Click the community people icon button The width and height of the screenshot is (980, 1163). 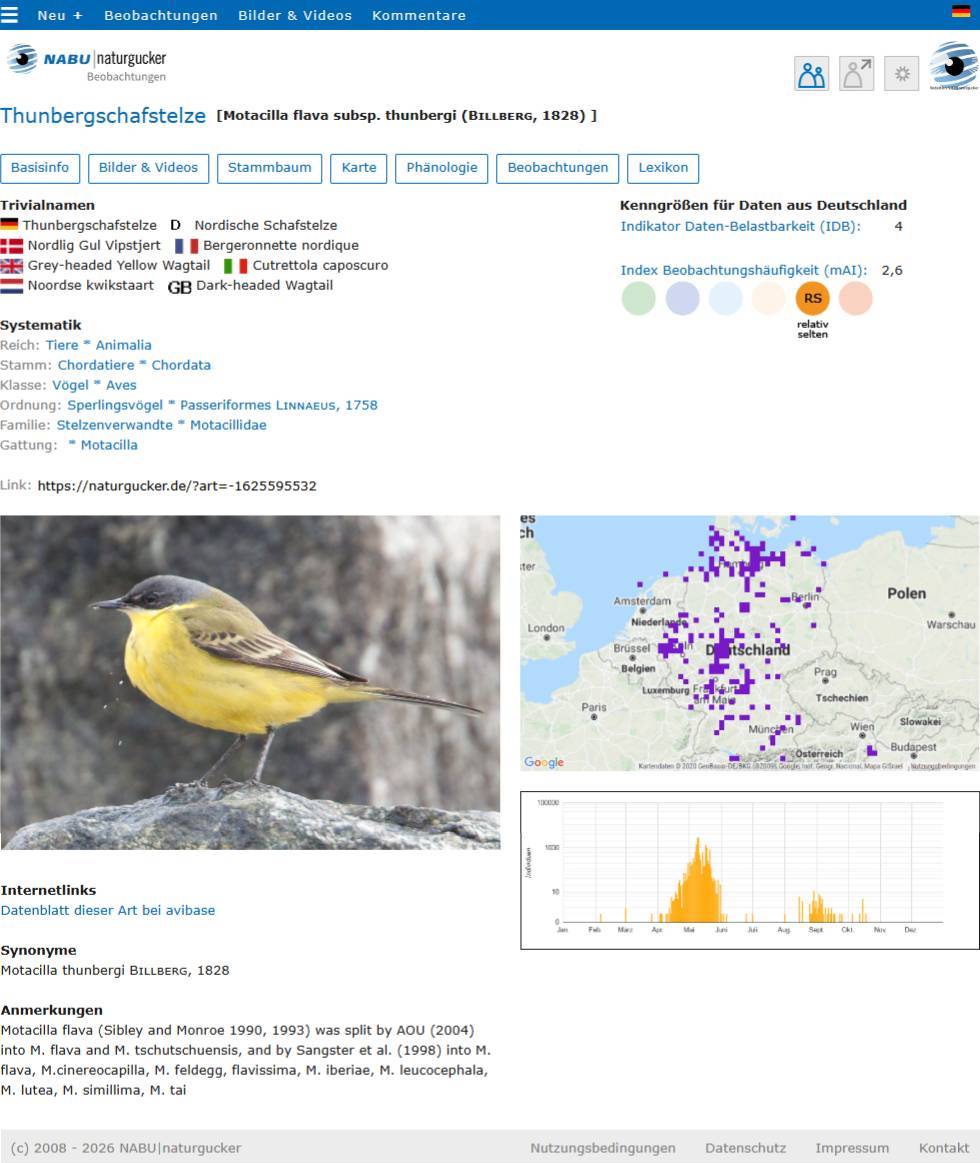(x=812, y=73)
